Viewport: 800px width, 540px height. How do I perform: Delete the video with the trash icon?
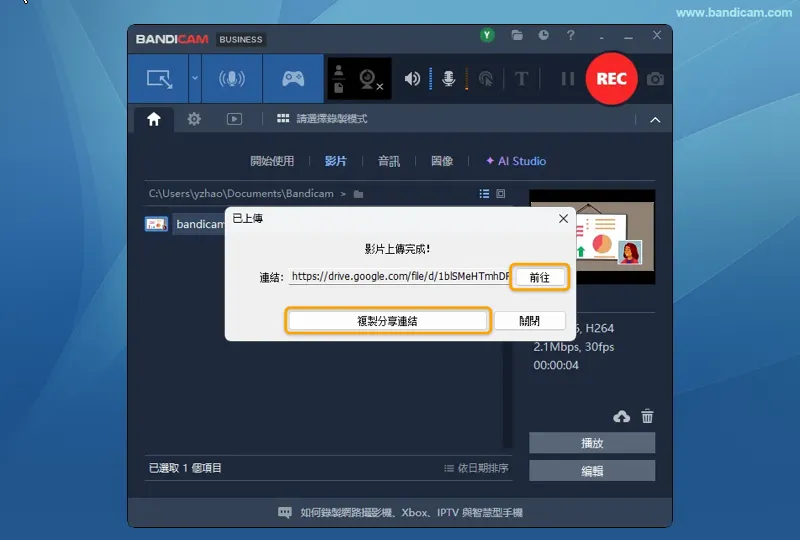(647, 416)
